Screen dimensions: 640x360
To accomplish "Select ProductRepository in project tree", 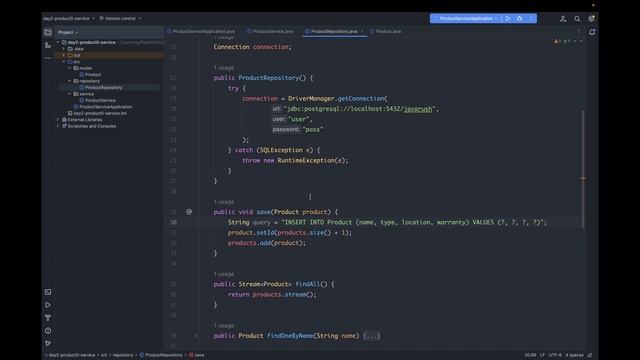I will pyautogui.click(x=101, y=87).
